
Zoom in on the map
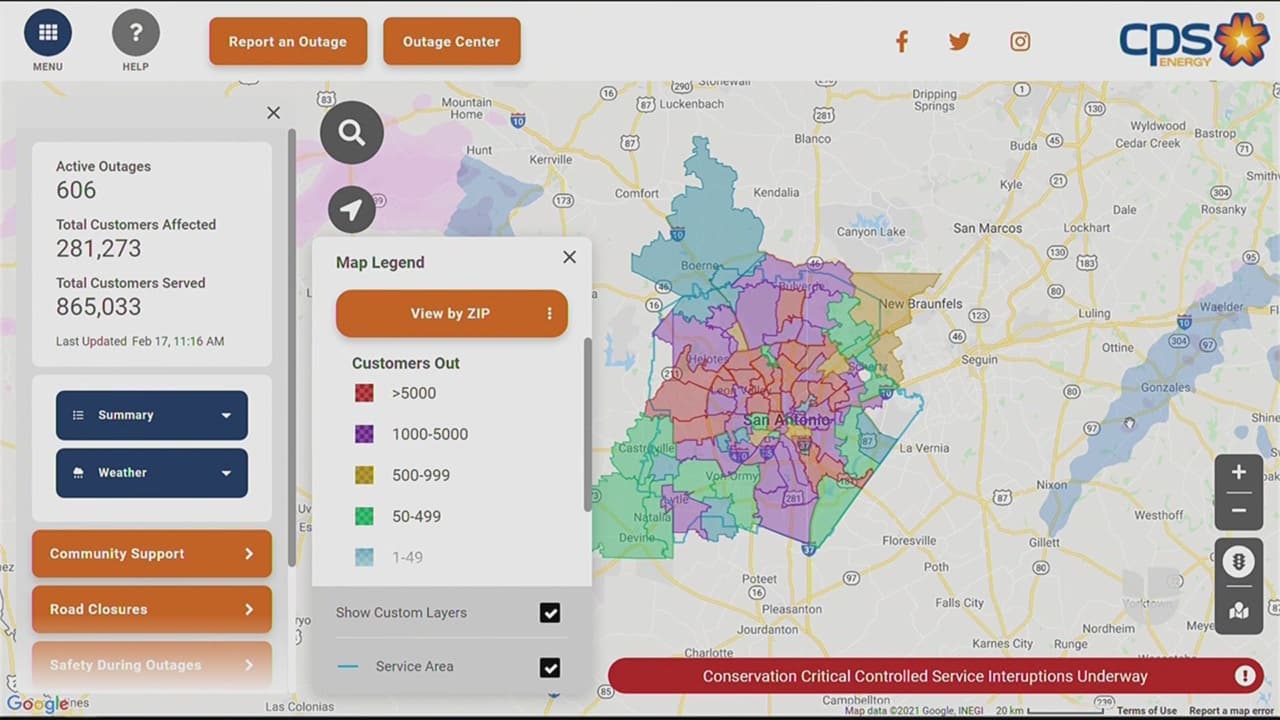tap(1238, 472)
